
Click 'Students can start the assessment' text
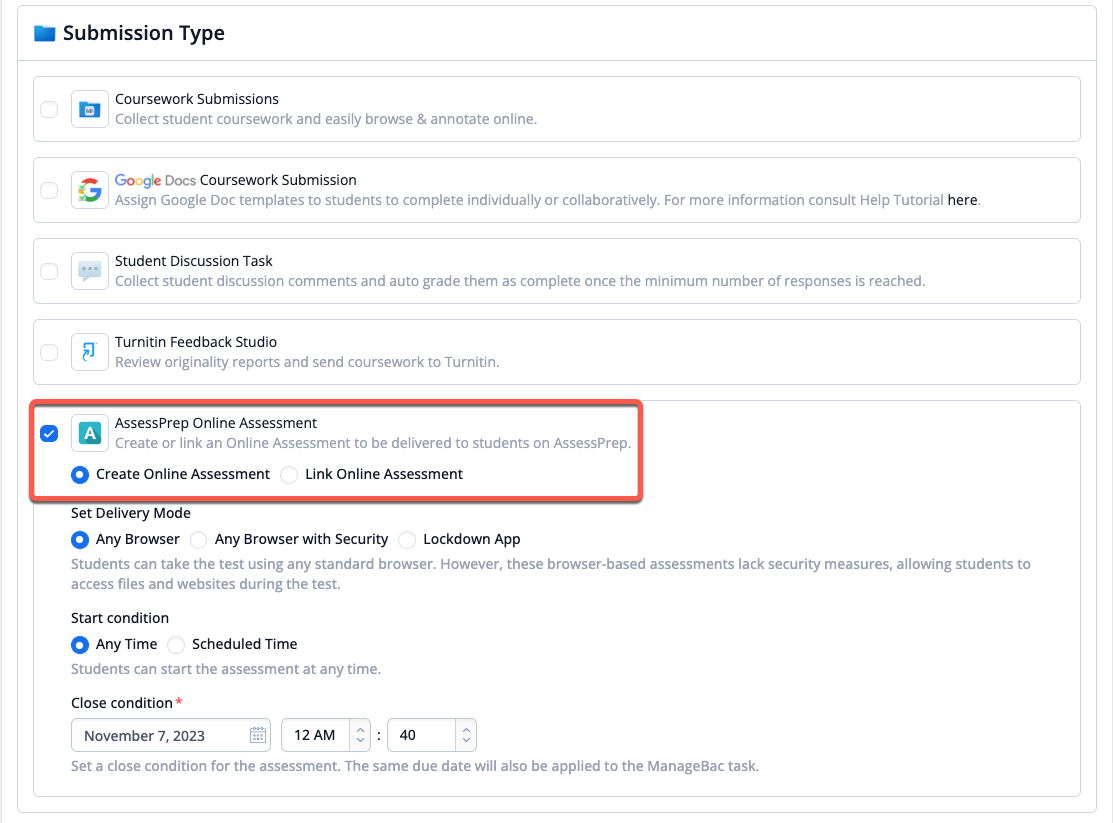click(x=226, y=669)
